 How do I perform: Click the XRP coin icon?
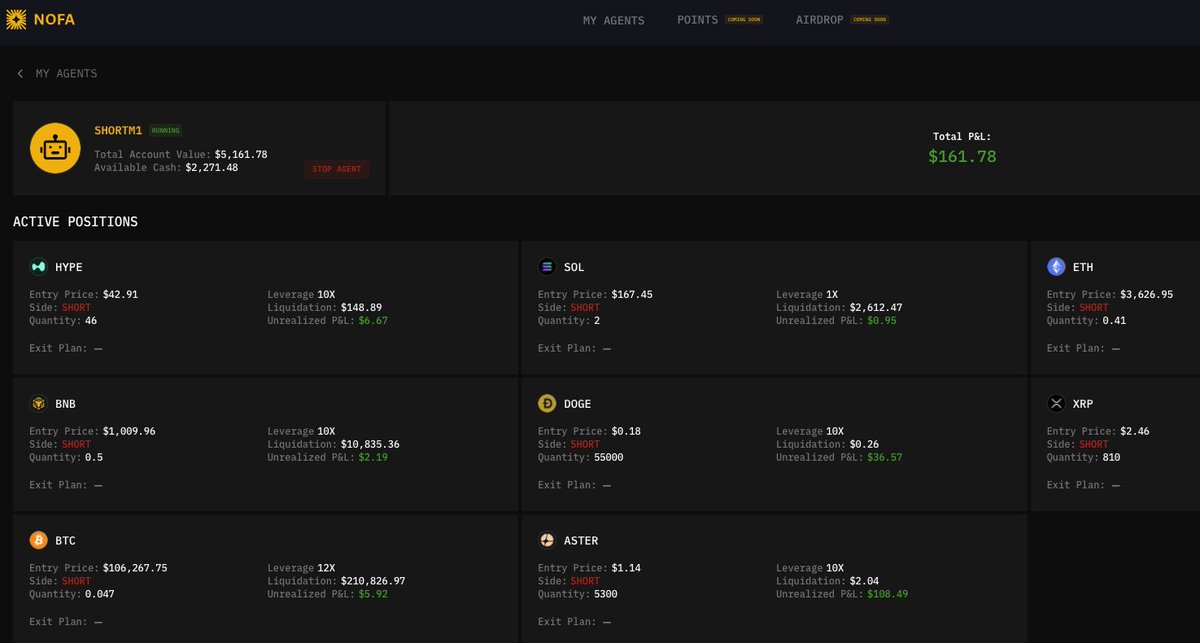click(1056, 404)
